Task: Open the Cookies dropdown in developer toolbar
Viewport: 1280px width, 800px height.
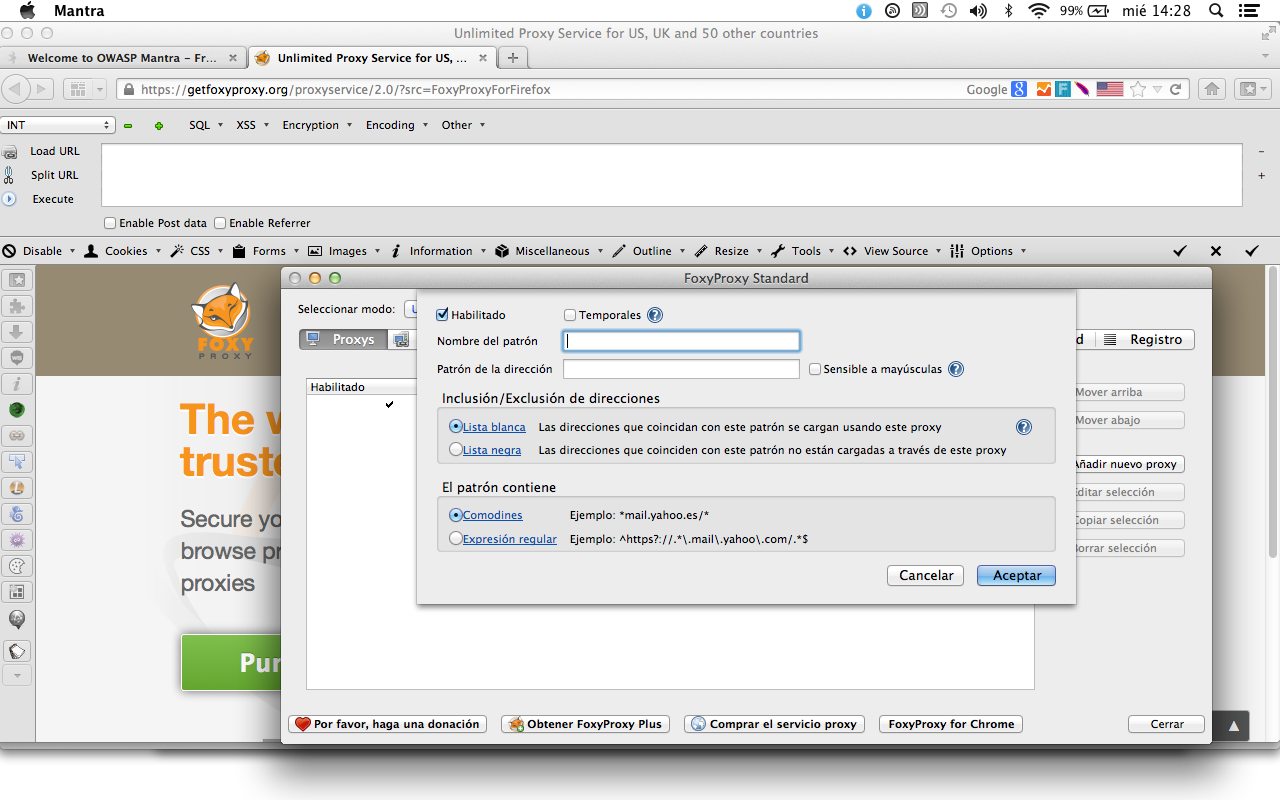Action: click(123, 251)
